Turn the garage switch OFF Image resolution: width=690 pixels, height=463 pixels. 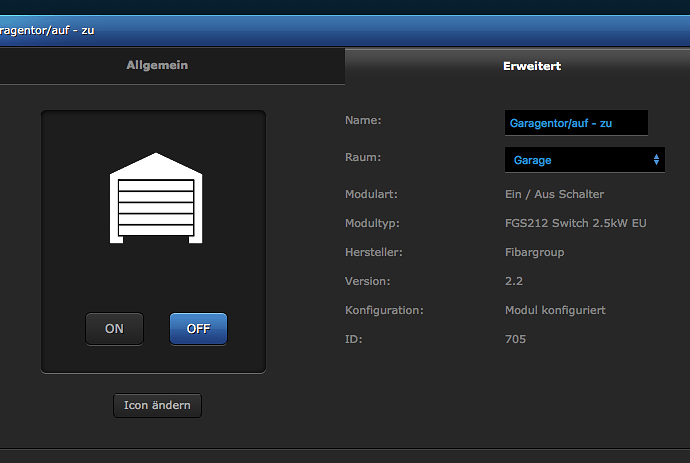pyautogui.click(x=198, y=329)
